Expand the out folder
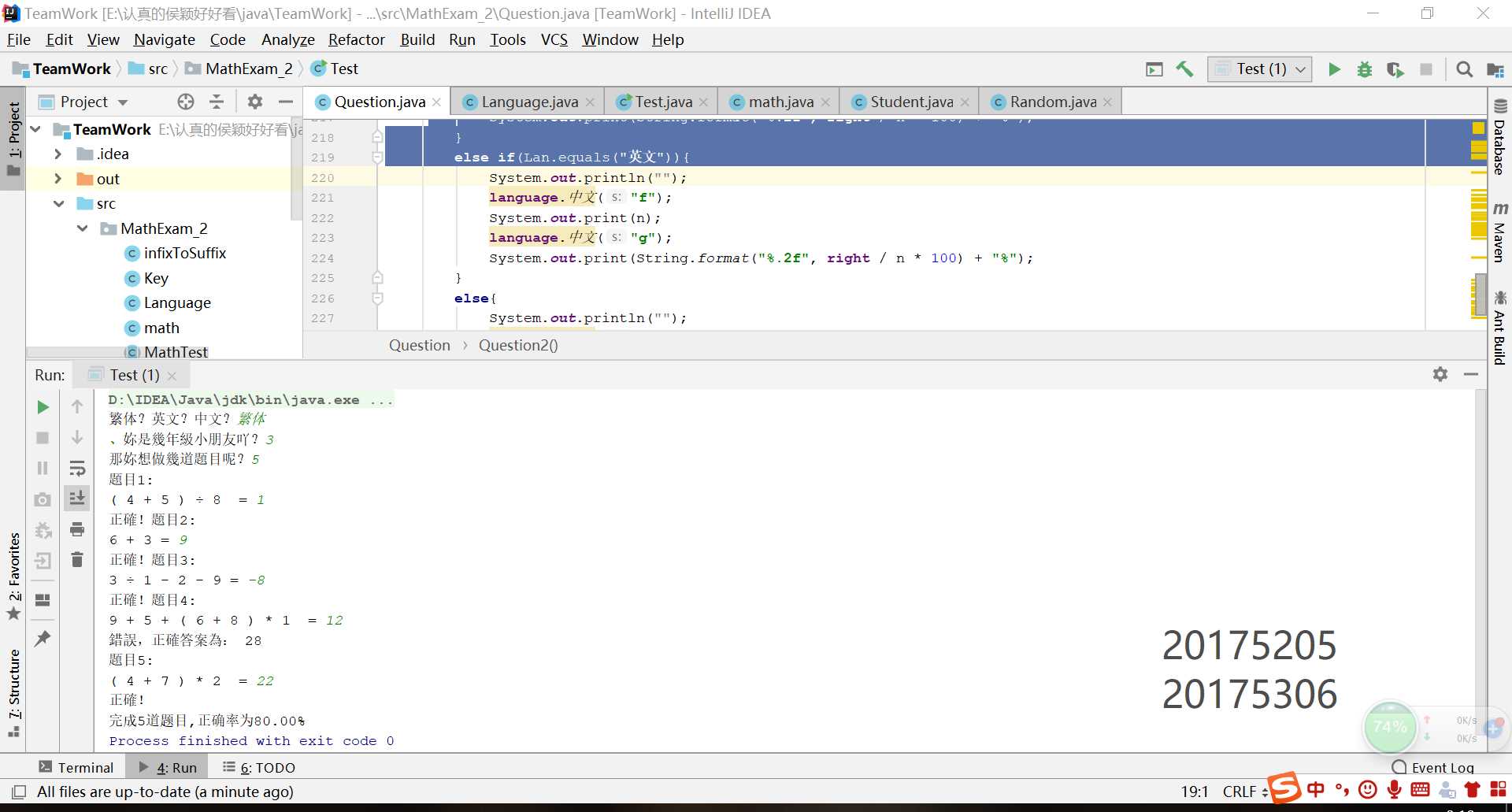The width and height of the screenshot is (1512, 812). click(58, 180)
